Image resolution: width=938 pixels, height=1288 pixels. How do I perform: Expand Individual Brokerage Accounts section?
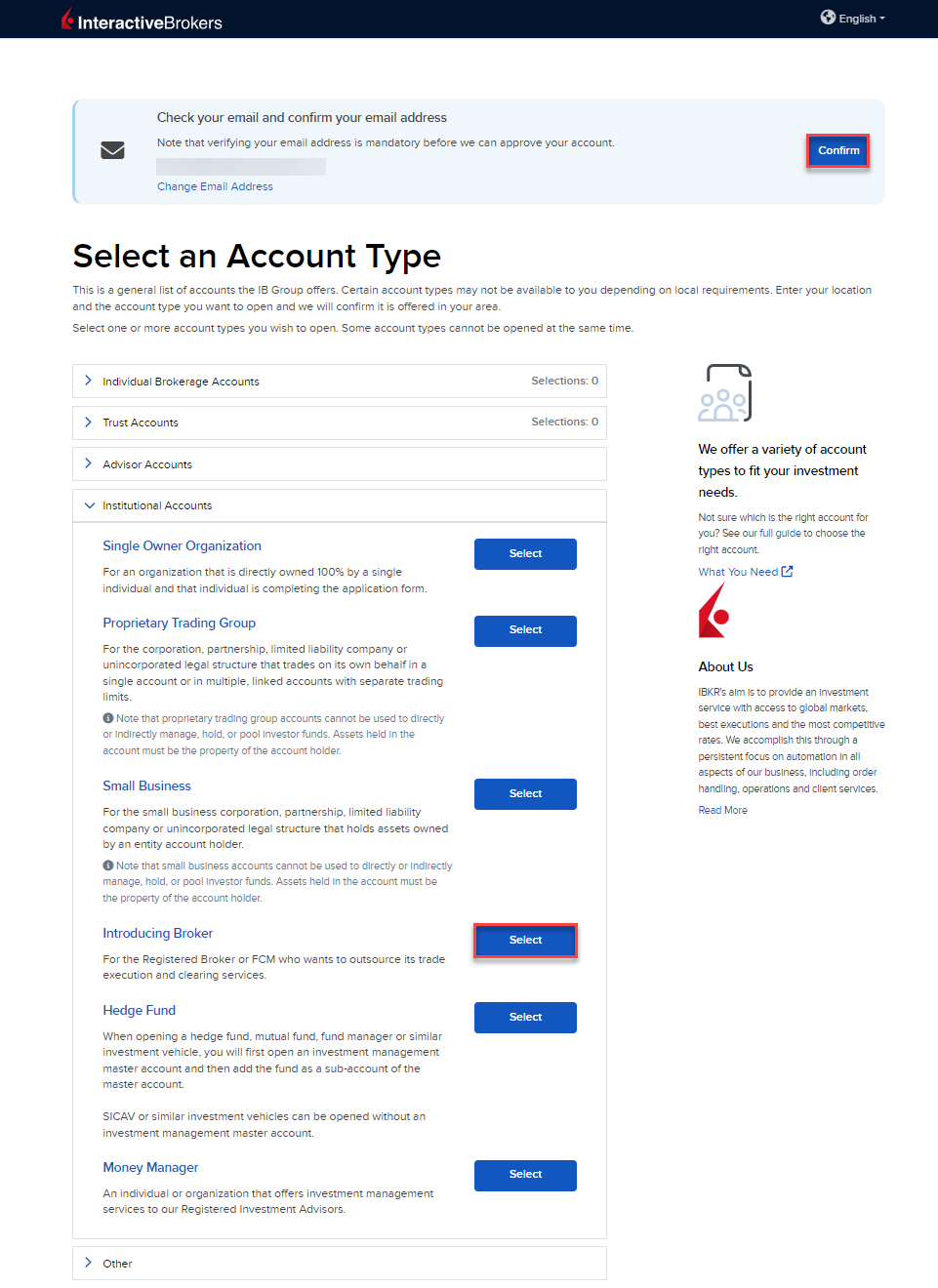click(181, 382)
